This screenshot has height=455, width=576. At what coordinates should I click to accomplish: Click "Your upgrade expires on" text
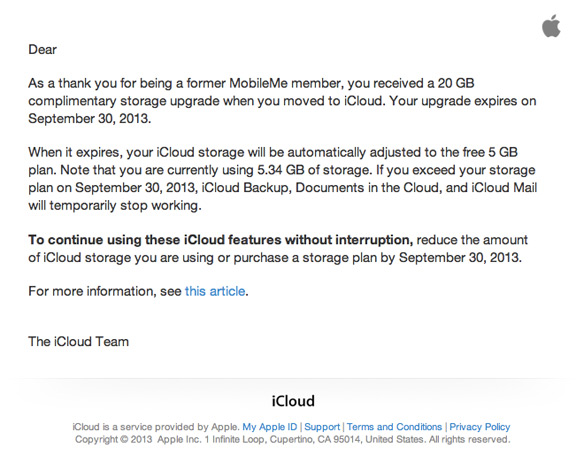(462, 101)
